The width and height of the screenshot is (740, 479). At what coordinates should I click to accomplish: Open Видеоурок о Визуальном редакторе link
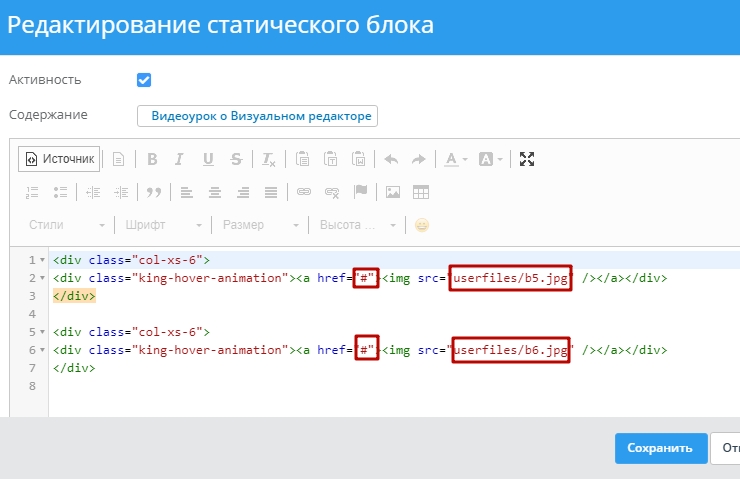coord(257,116)
